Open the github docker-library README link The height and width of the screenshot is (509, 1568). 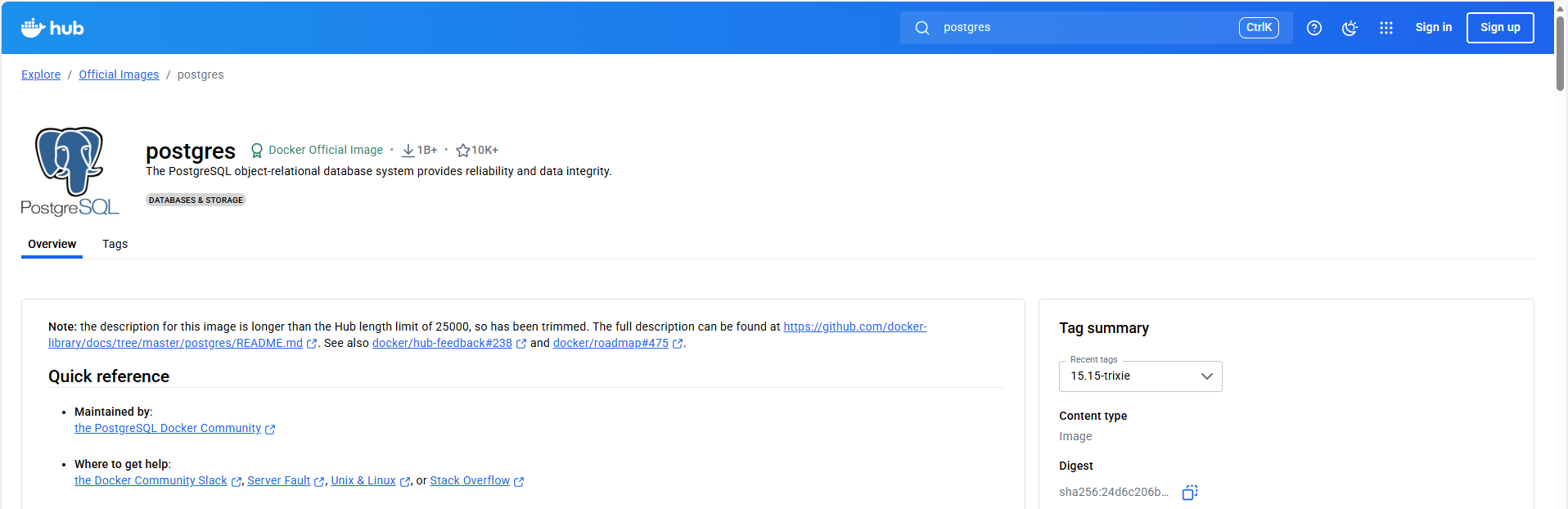(x=854, y=327)
